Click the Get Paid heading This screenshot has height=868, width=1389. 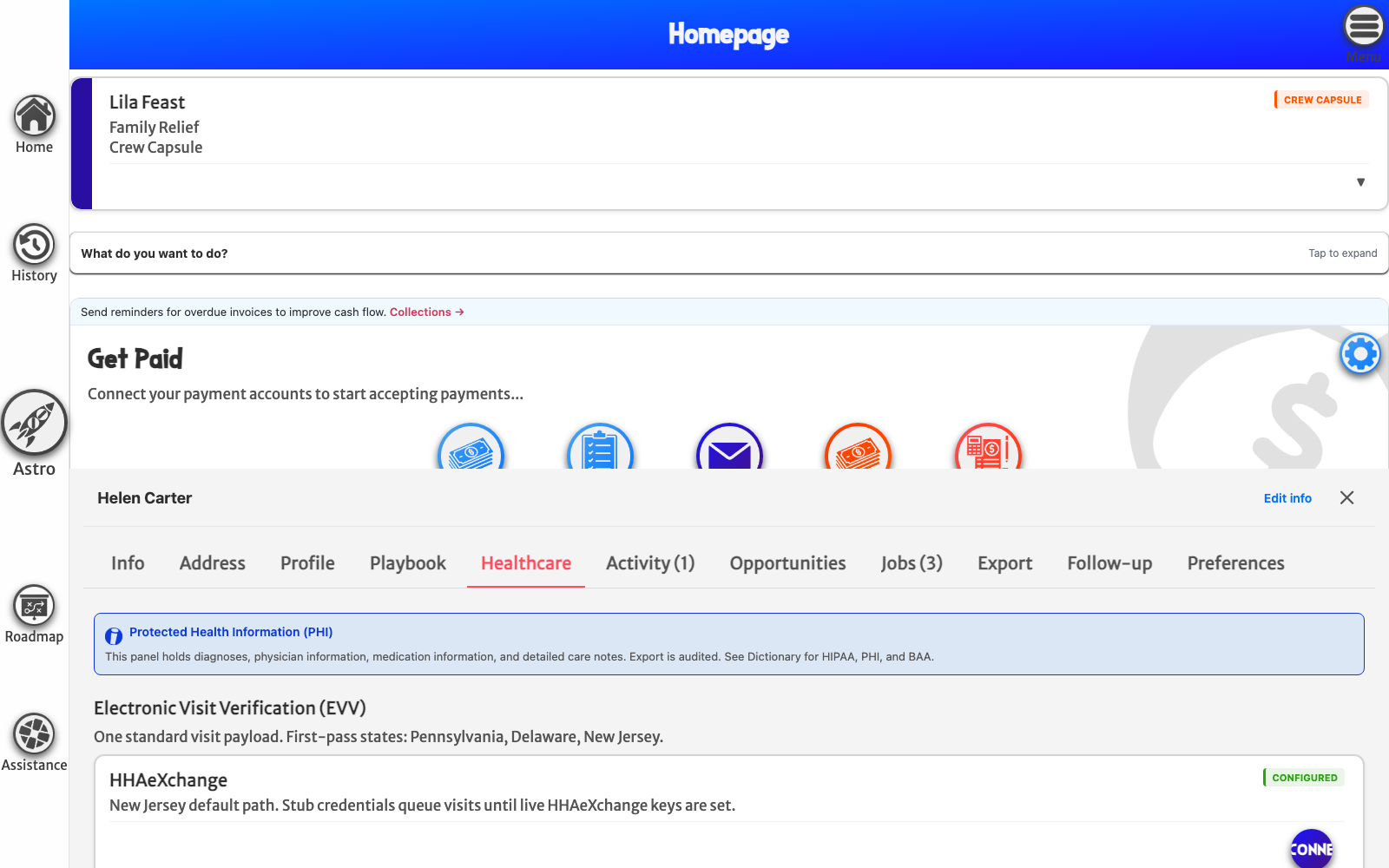tap(135, 358)
